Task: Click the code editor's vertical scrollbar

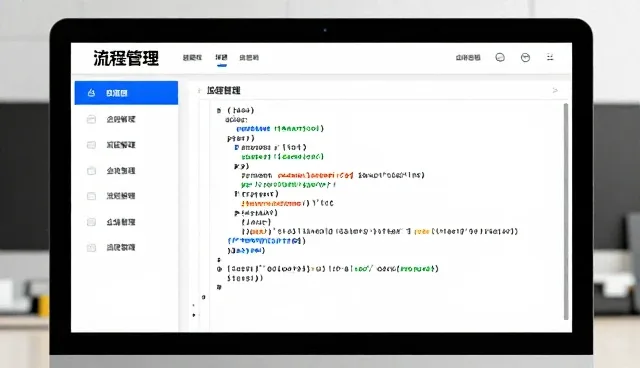Action: (x=566, y=211)
